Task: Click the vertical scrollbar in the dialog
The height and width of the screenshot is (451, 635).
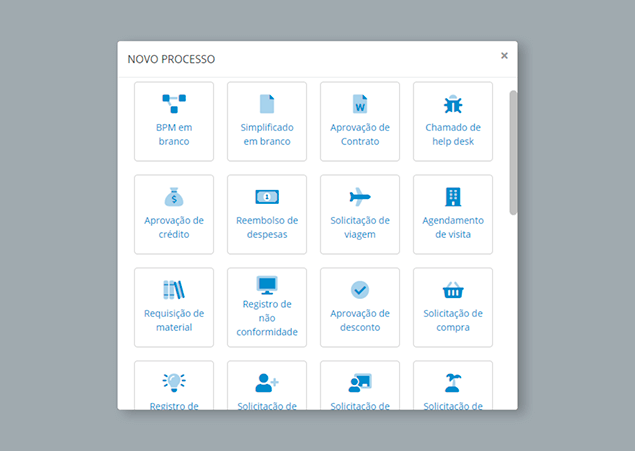Action: coord(513,152)
